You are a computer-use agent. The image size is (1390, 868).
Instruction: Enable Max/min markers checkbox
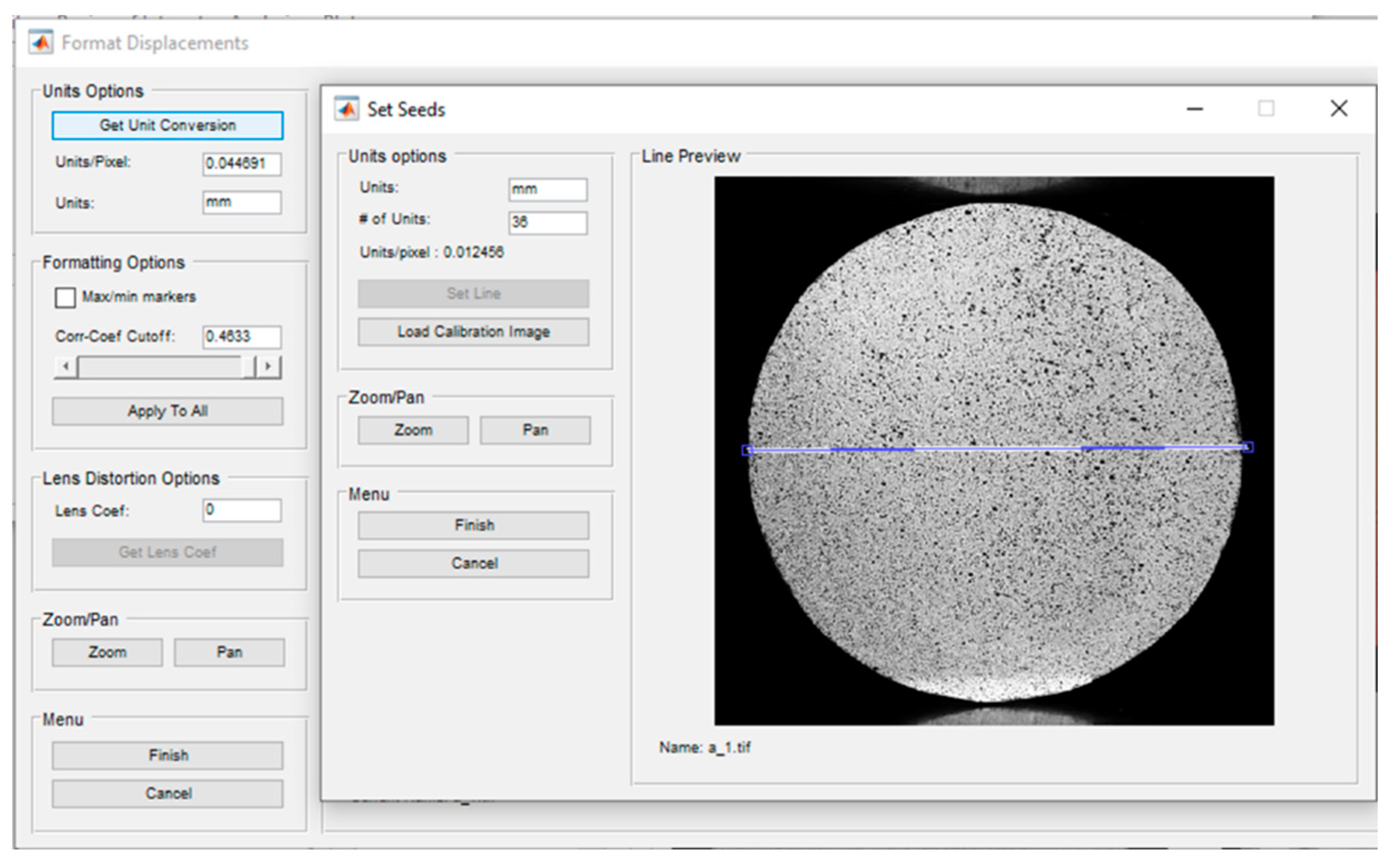[x=65, y=297]
